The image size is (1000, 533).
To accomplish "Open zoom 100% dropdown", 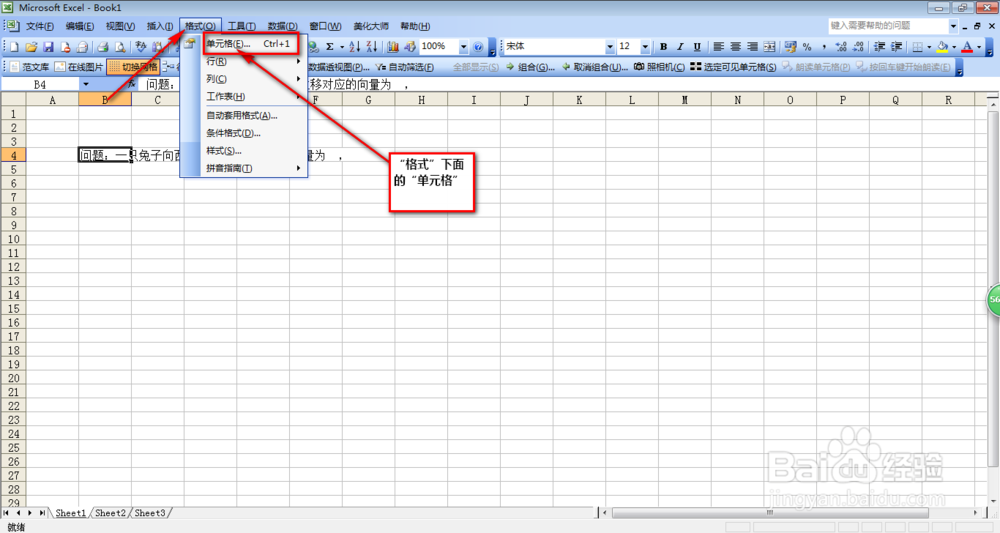I will [463, 47].
